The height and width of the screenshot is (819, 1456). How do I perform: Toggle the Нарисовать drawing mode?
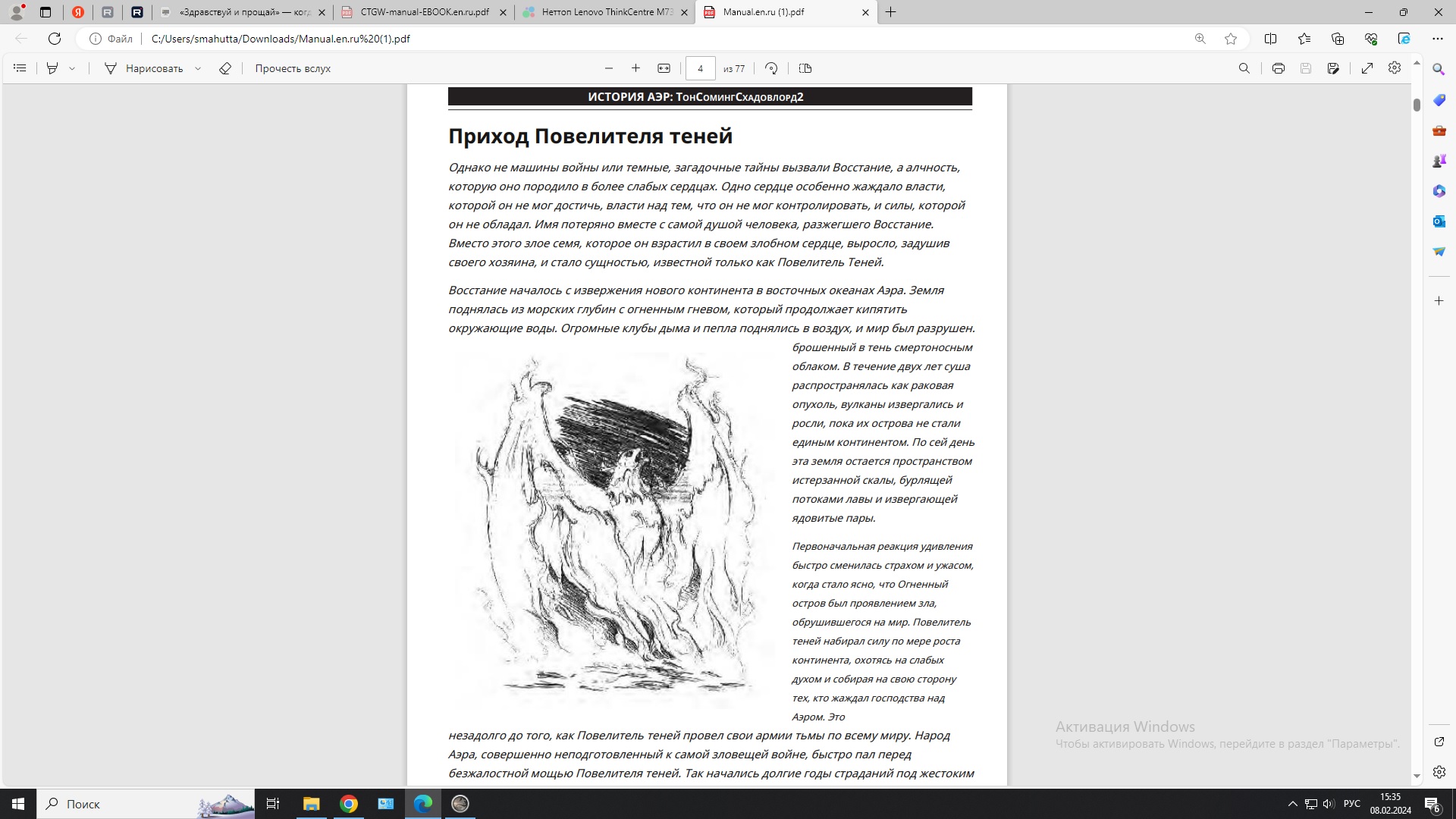pyautogui.click(x=143, y=68)
